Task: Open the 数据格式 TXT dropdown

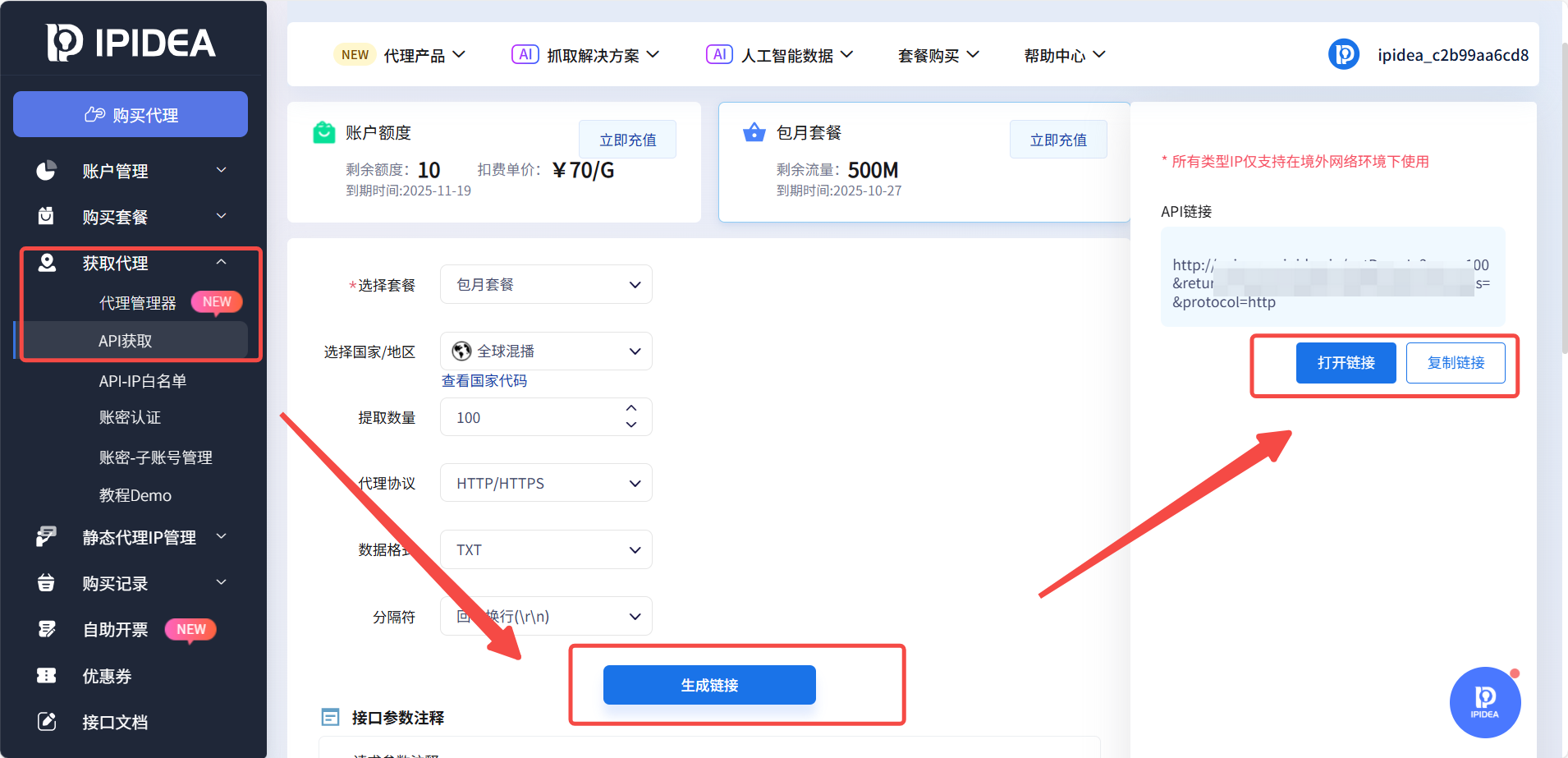Action: pos(546,549)
